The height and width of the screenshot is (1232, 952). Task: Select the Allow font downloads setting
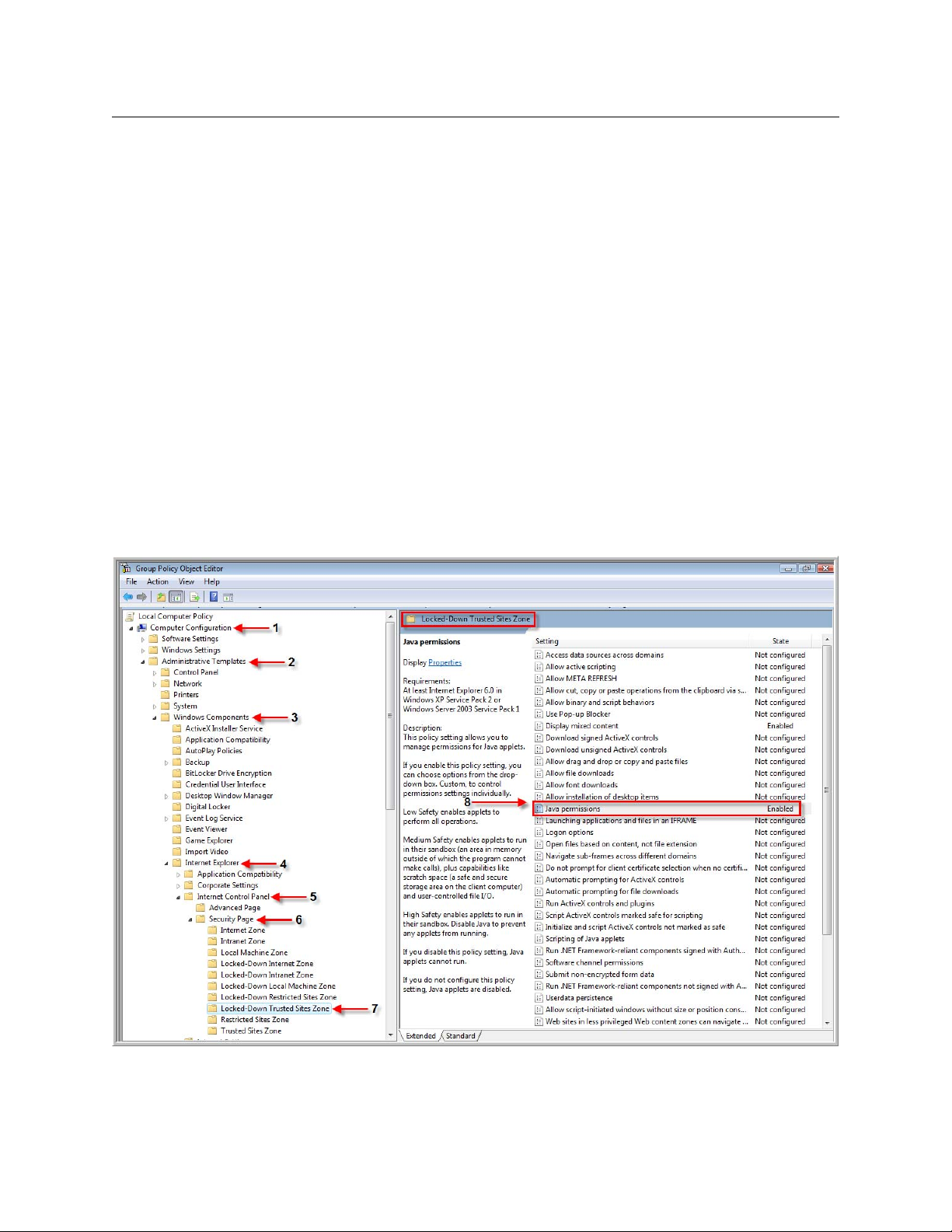[x=581, y=785]
